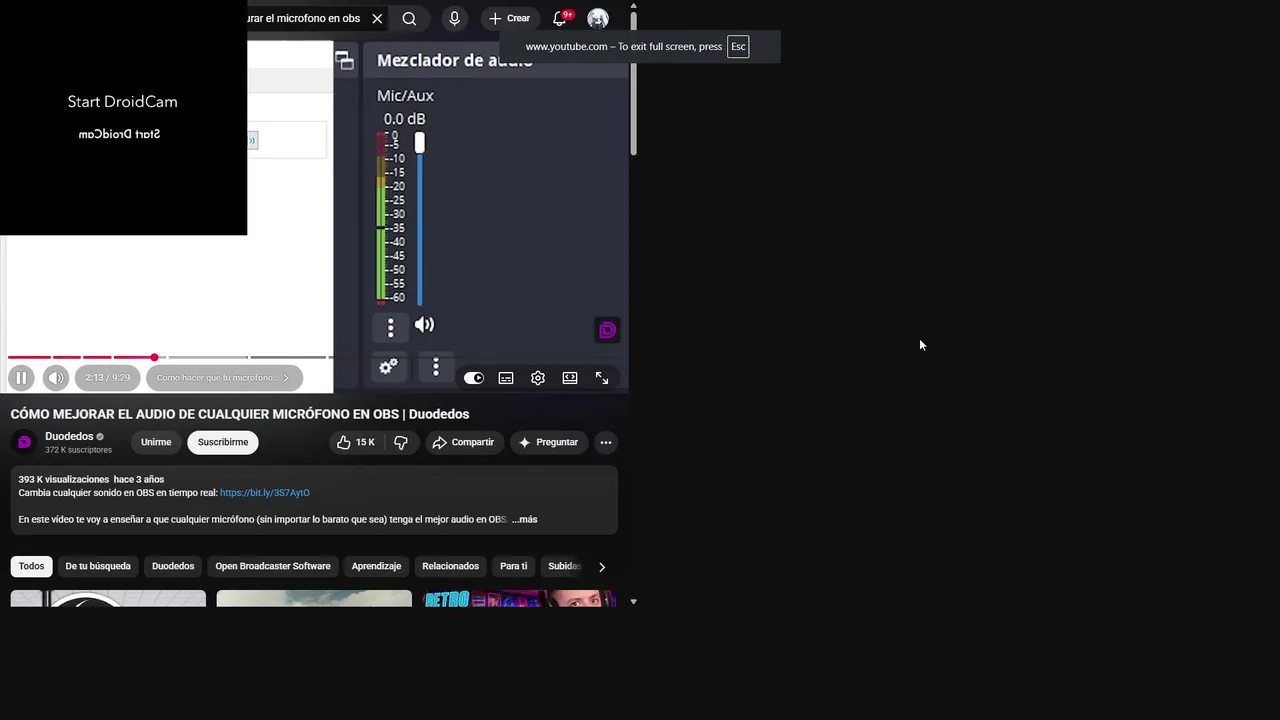Exit full screen with the arrows icon
Image resolution: width=1280 pixels, height=720 pixels.
click(602, 378)
